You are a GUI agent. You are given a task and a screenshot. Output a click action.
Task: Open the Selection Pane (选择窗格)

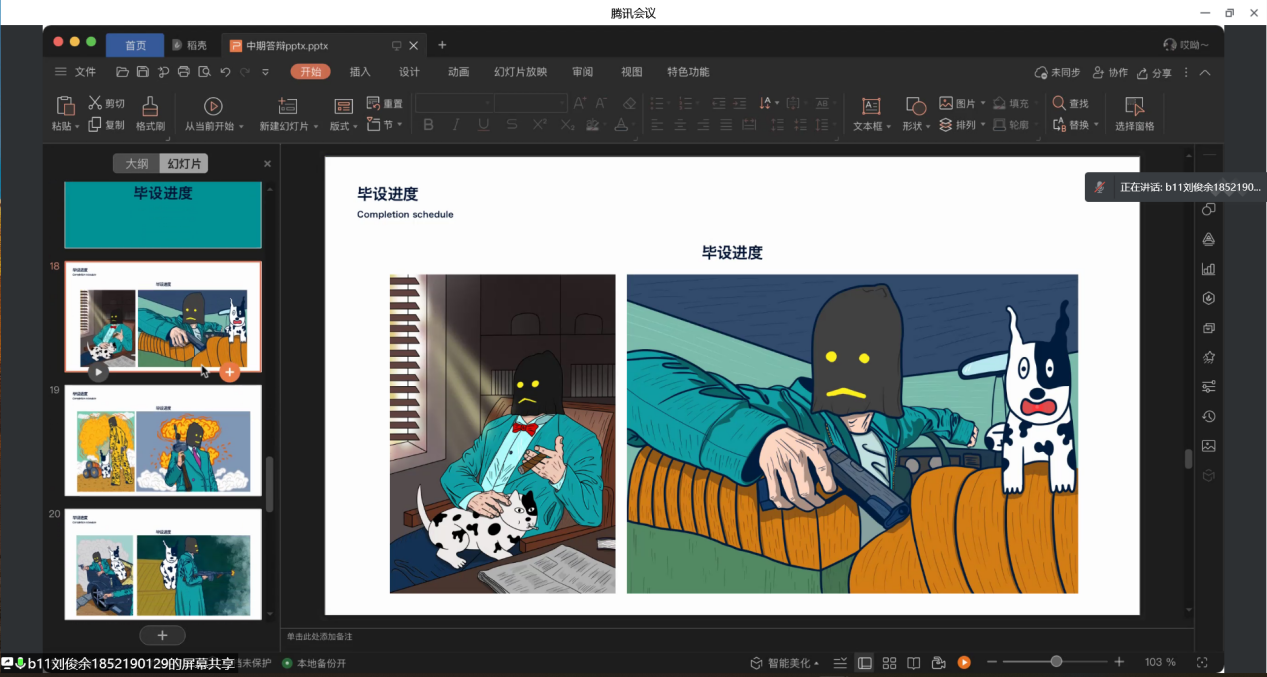[x=1134, y=113]
